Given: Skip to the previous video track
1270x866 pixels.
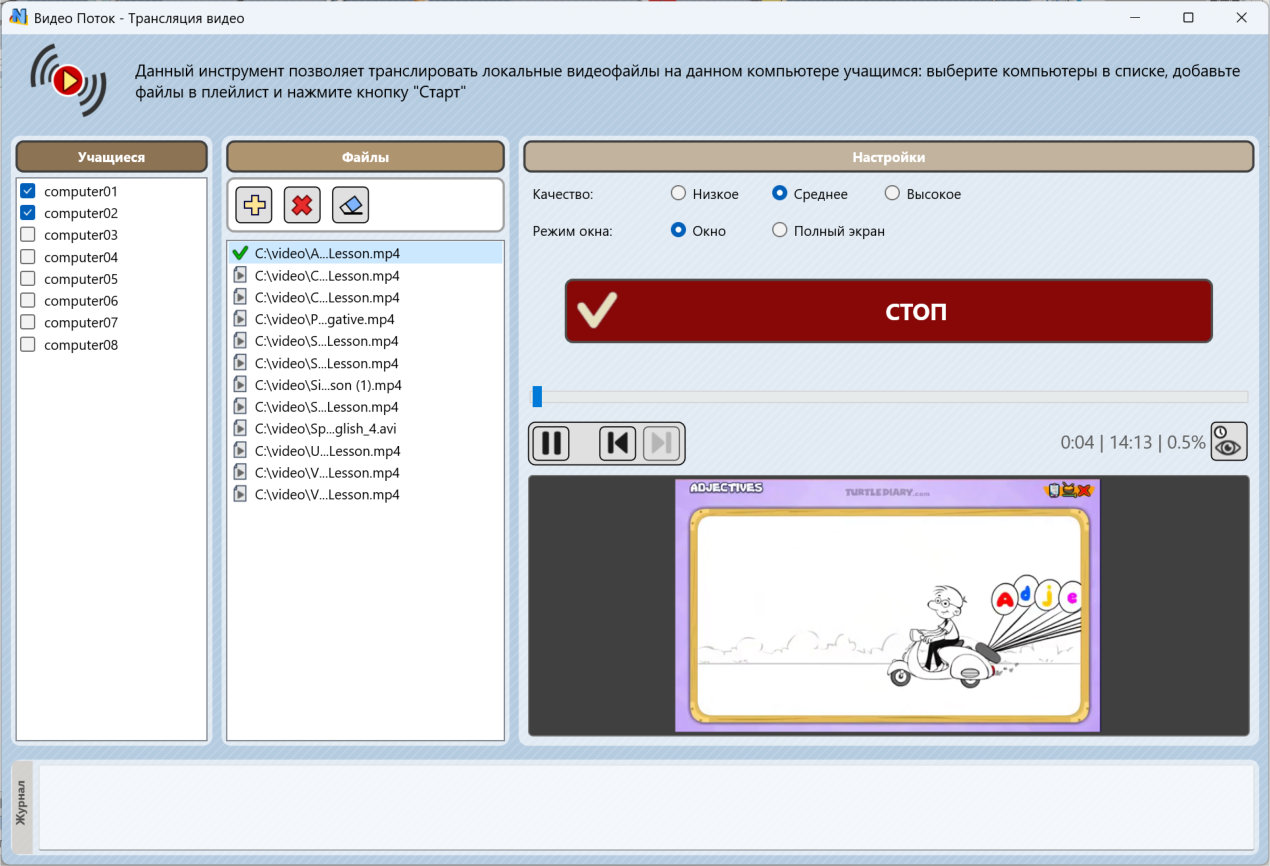Looking at the screenshot, I should [617, 443].
